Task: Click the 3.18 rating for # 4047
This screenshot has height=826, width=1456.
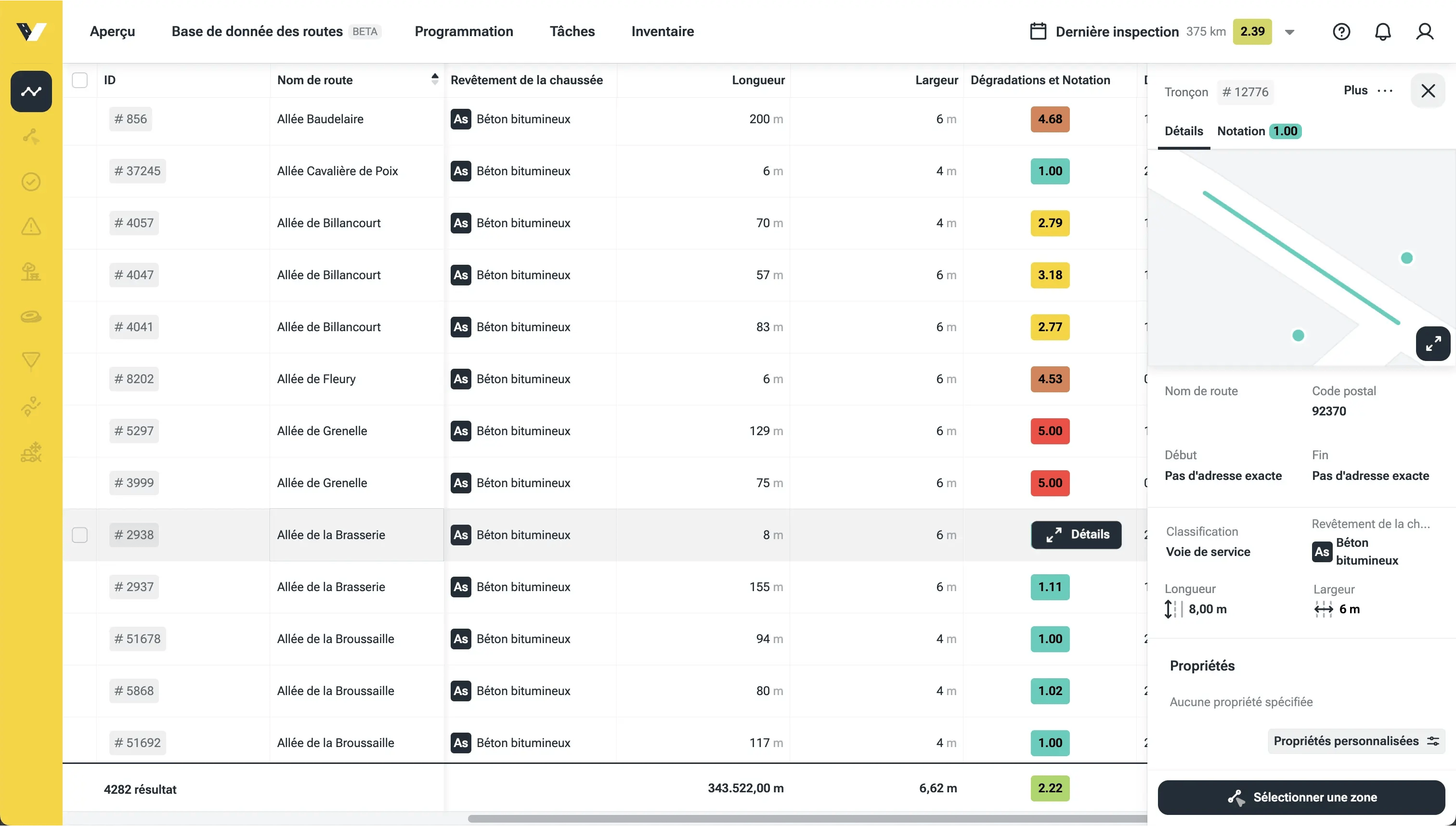Action: coord(1050,275)
